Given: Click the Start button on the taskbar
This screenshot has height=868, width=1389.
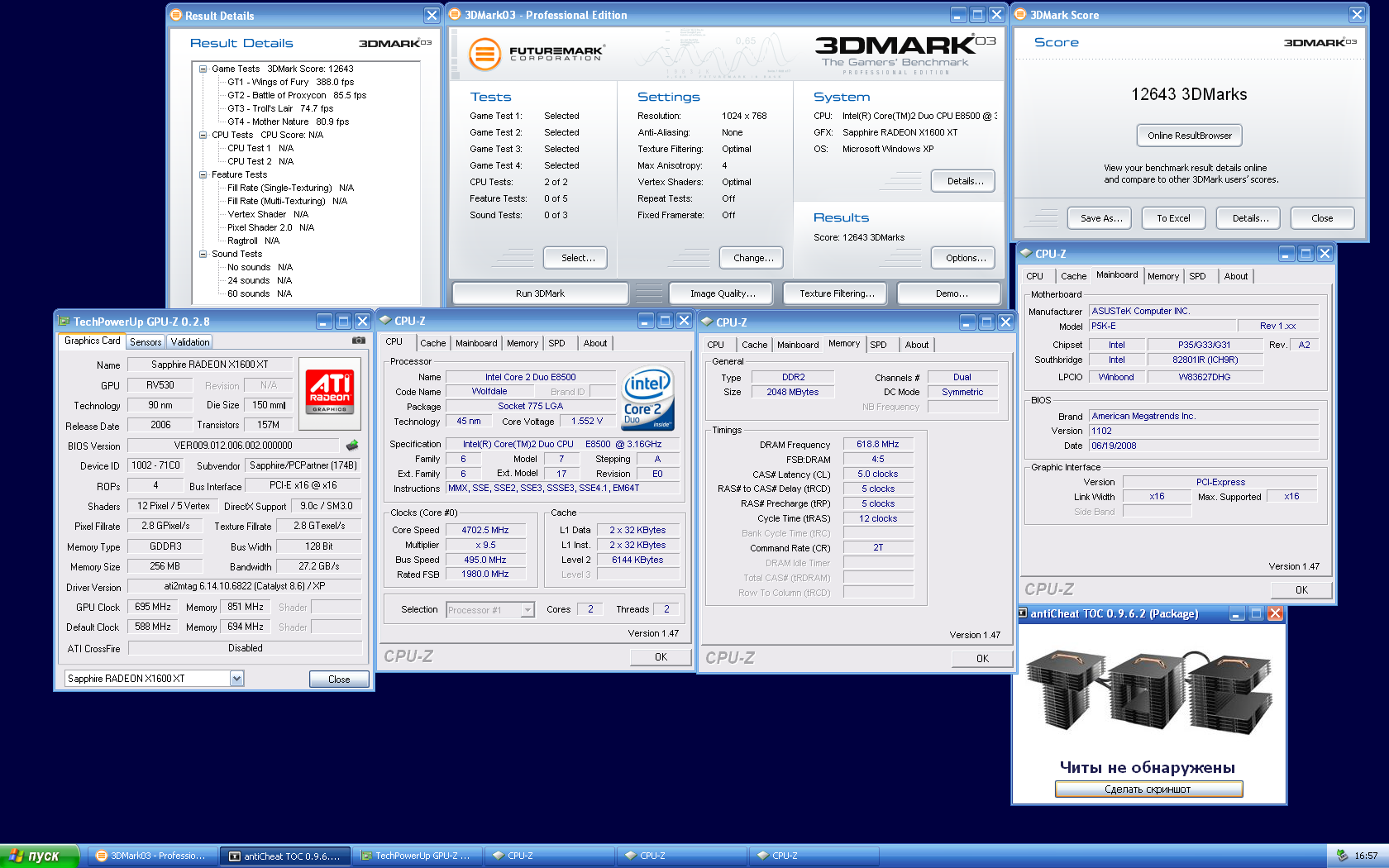Looking at the screenshot, I should pyautogui.click(x=39, y=856).
